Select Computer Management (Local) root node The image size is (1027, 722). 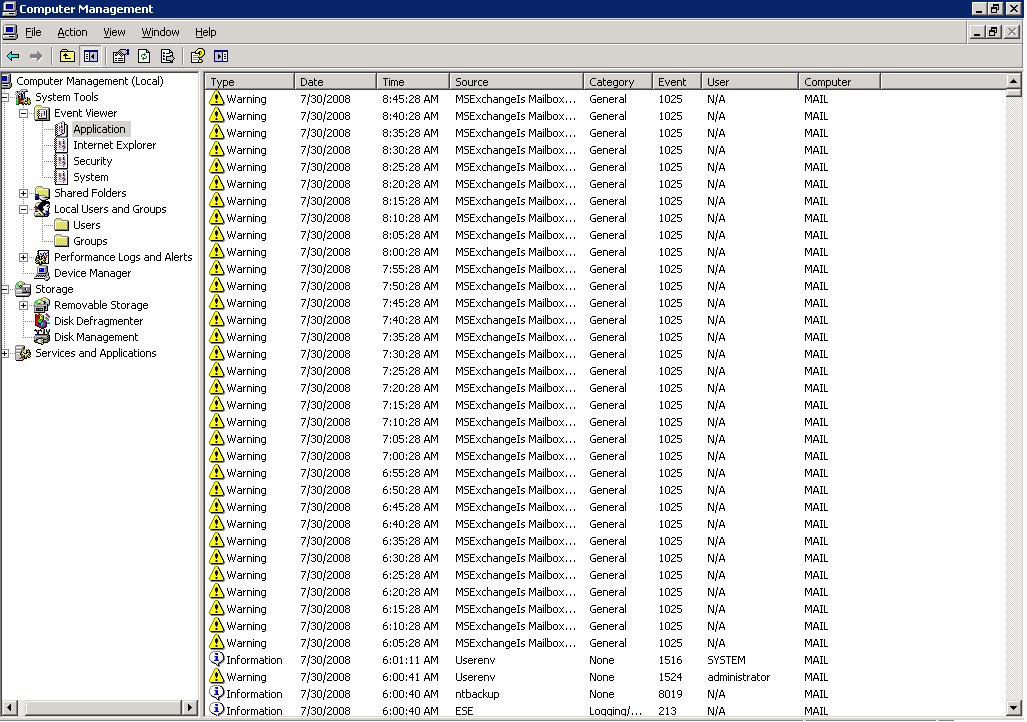pos(90,81)
